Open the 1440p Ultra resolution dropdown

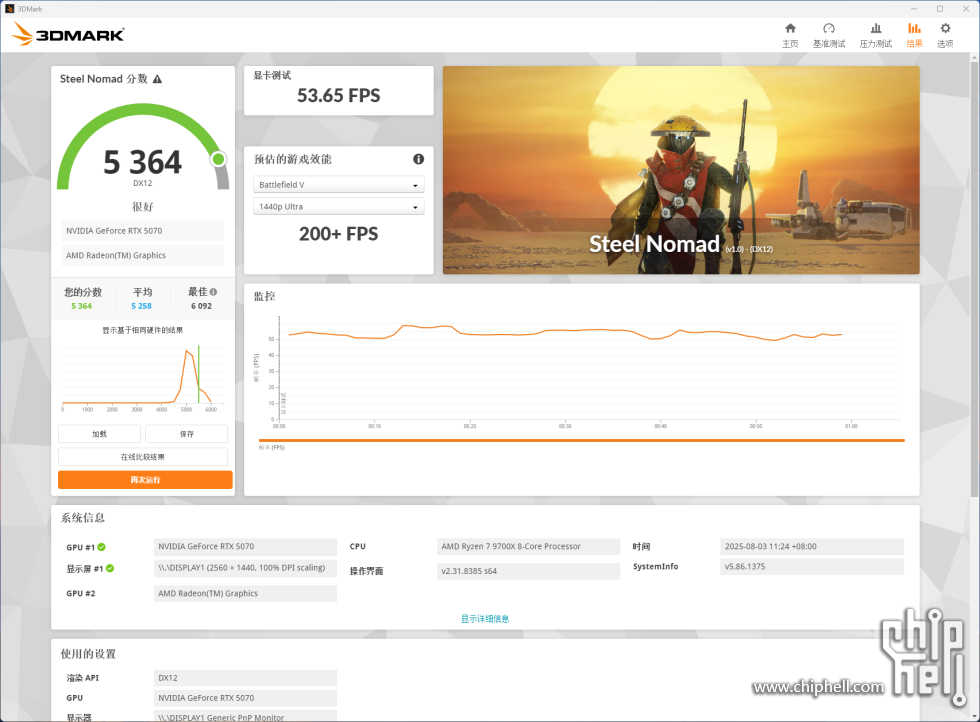339,206
